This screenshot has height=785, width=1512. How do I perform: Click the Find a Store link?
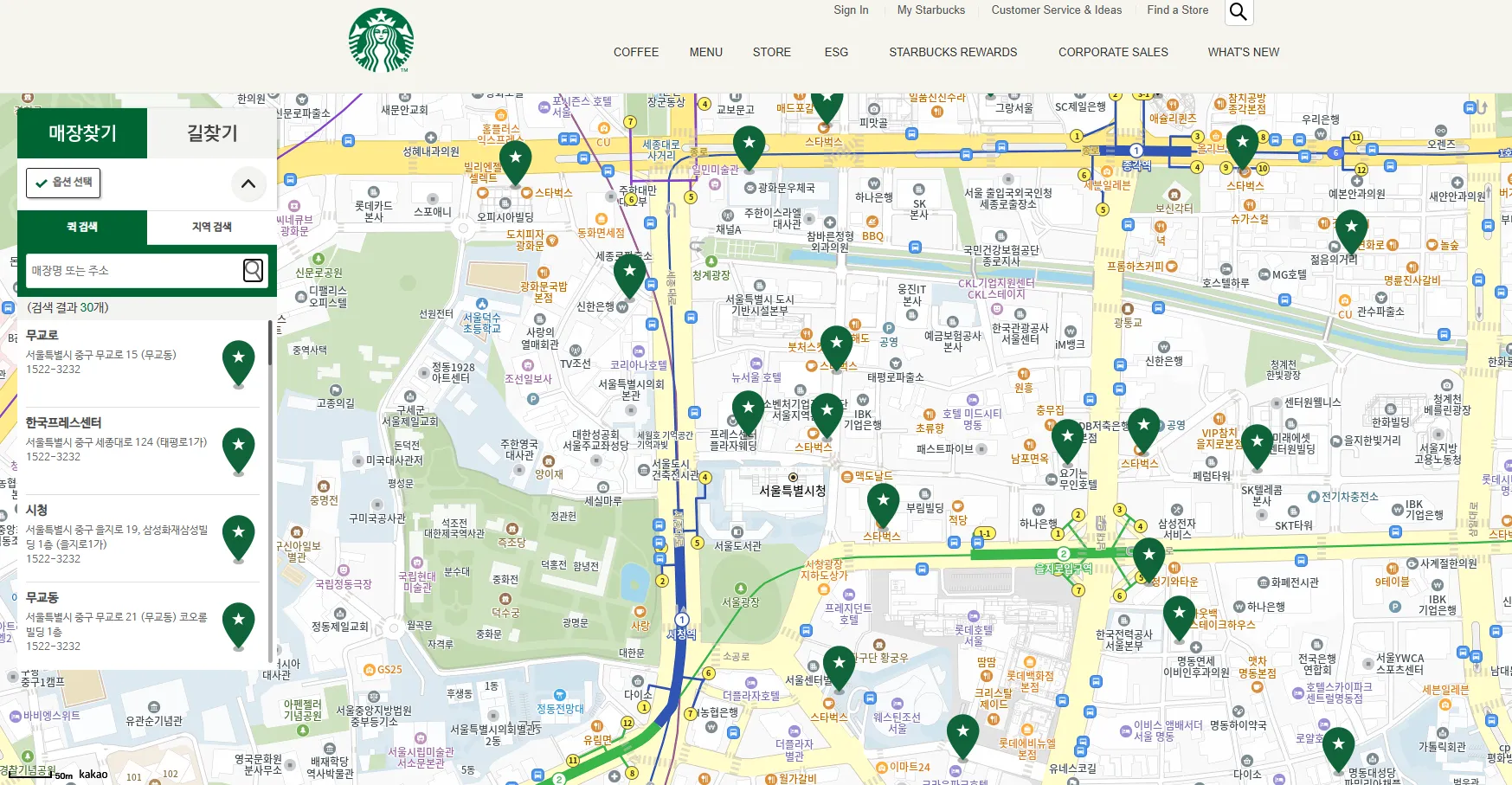tap(1178, 10)
